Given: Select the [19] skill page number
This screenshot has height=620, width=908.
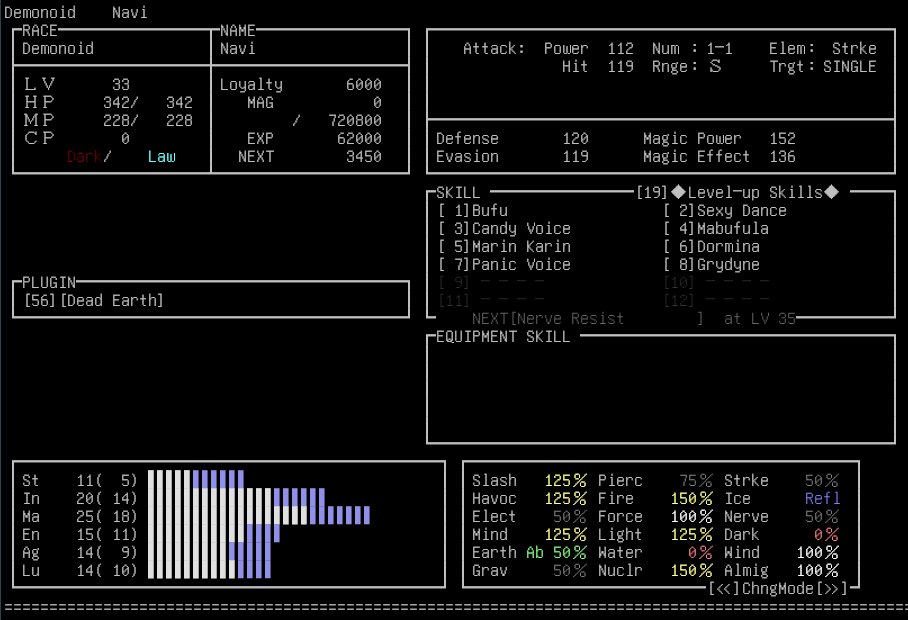Looking at the screenshot, I should [x=652, y=192].
